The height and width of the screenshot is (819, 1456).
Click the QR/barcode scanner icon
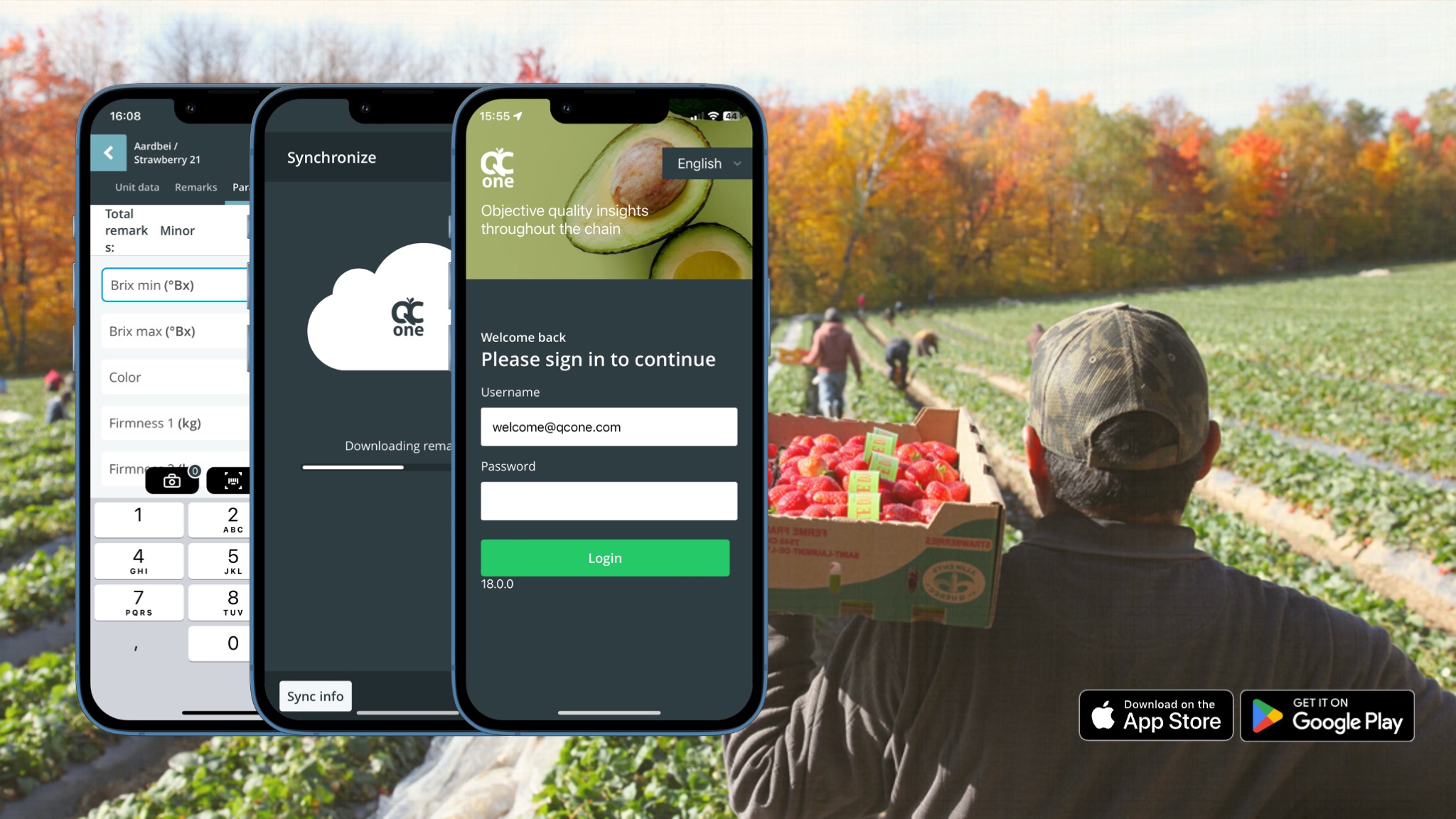(x=233, y=481)
